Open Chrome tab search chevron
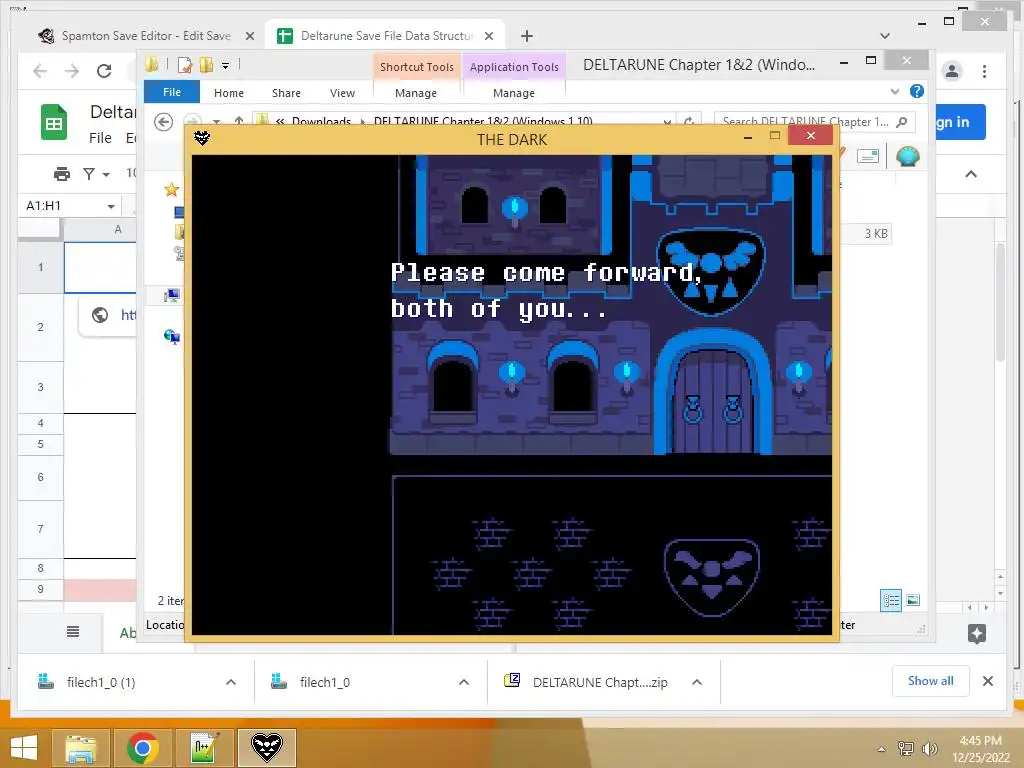Image resolution: width=1024 pixels, height=768 pixels. 884,36
